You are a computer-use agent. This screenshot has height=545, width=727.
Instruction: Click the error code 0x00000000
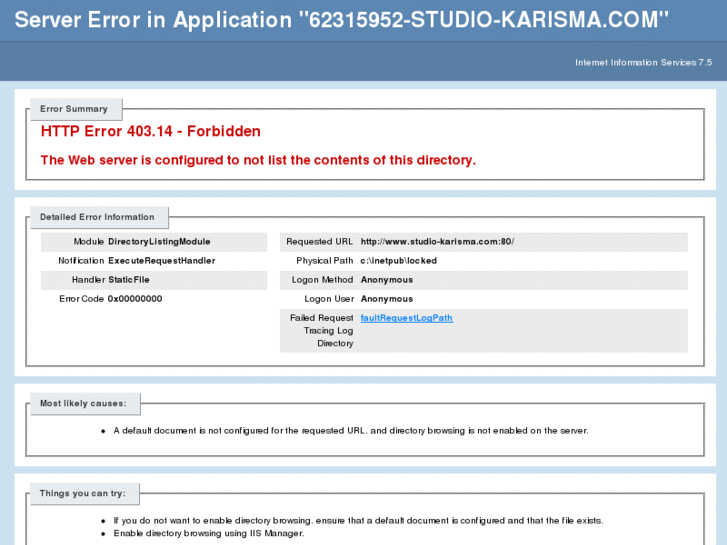135,299
